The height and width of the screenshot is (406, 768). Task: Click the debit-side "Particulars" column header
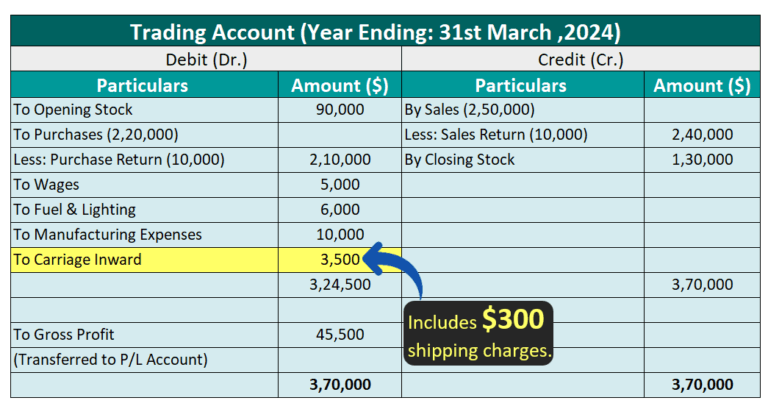[x=142, y=85]
